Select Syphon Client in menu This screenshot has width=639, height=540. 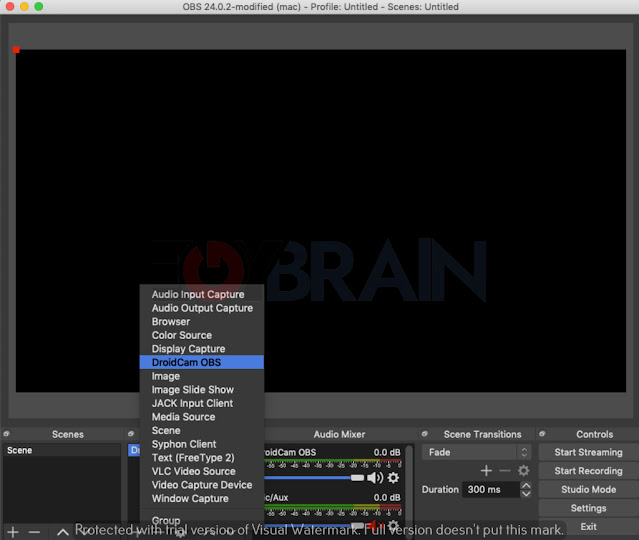tap(202, 444)
